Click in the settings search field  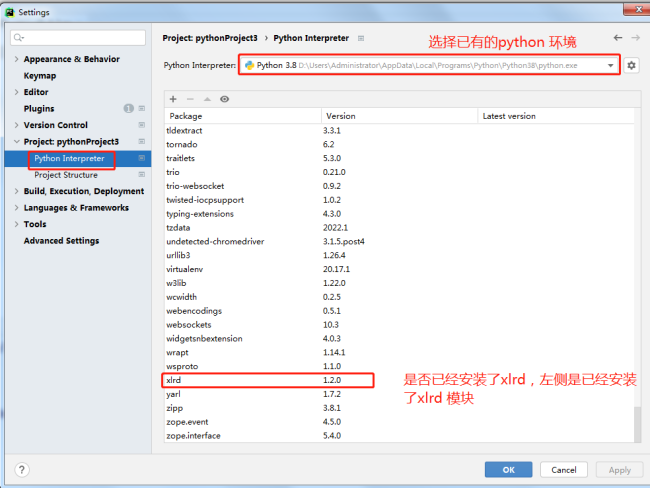(x=78, y=38)
